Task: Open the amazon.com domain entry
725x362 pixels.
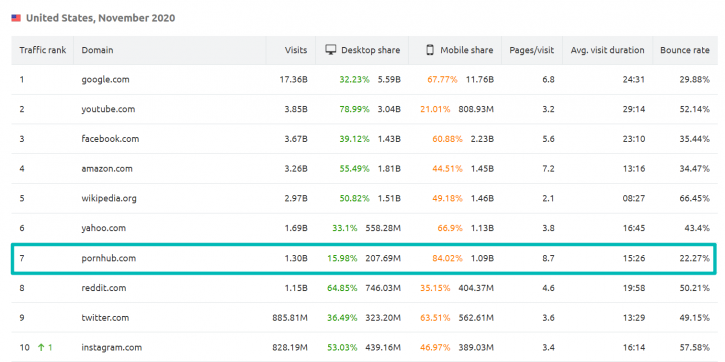Action: coord(107,168)
